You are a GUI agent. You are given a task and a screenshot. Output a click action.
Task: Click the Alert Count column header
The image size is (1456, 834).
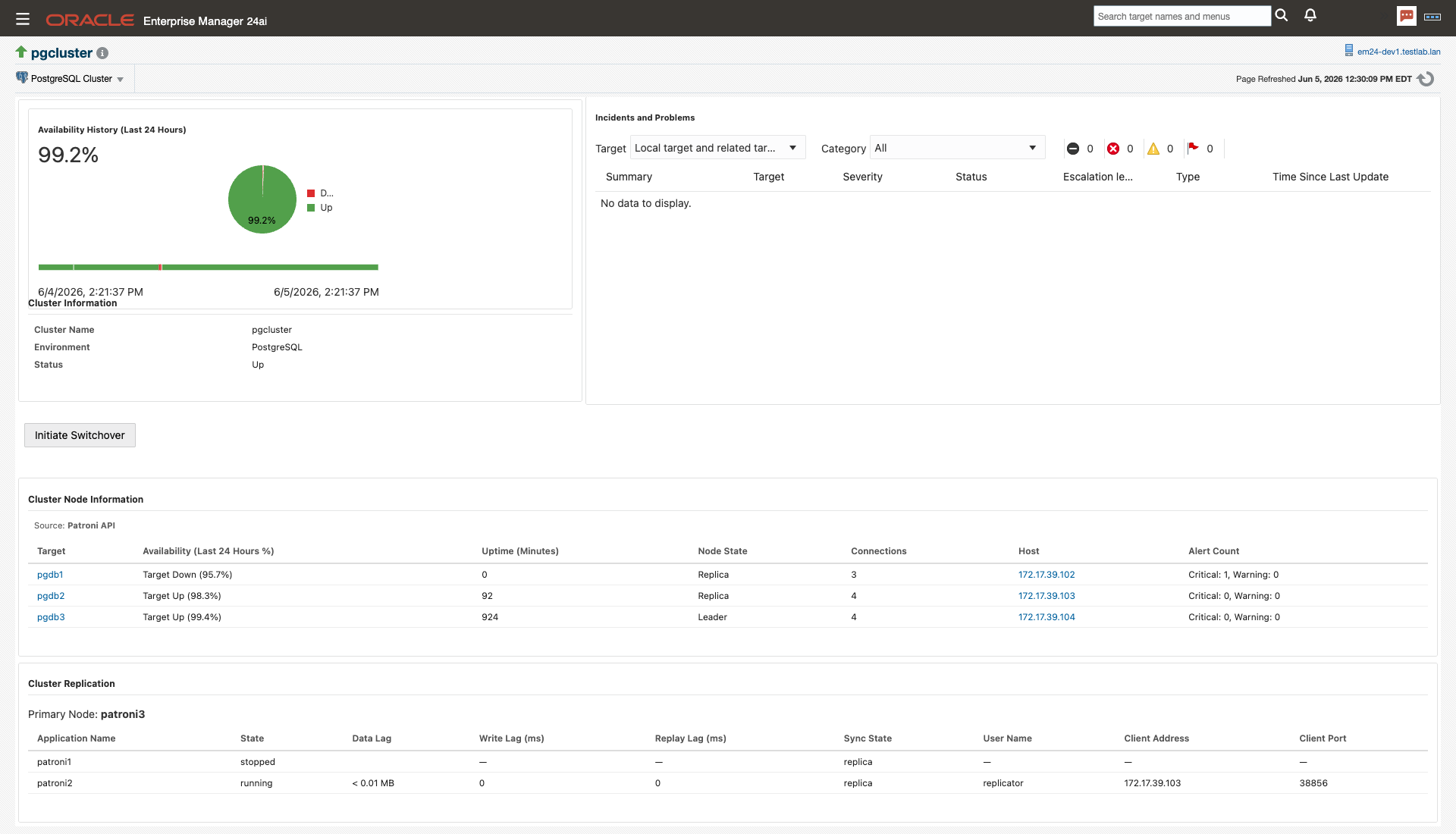click(x=1213, y=551)
